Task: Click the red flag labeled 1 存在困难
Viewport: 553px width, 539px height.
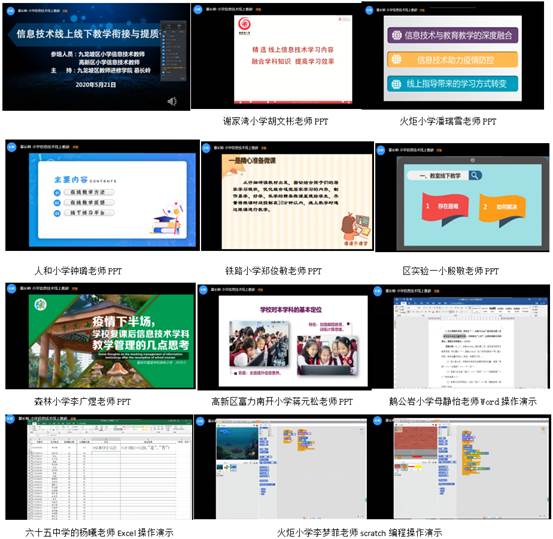Action: (445, 209)
